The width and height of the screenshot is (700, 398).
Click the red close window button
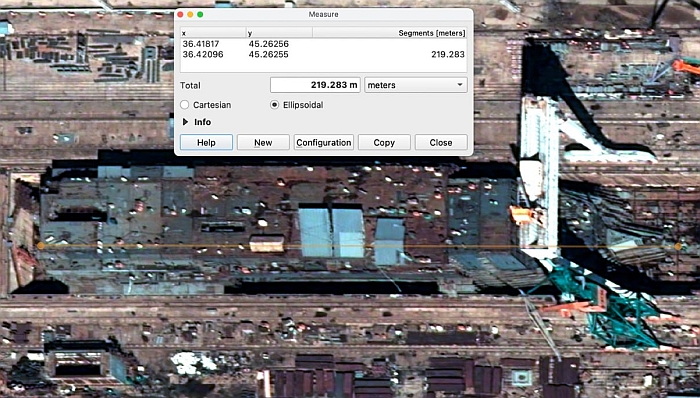tap(180, 14)
